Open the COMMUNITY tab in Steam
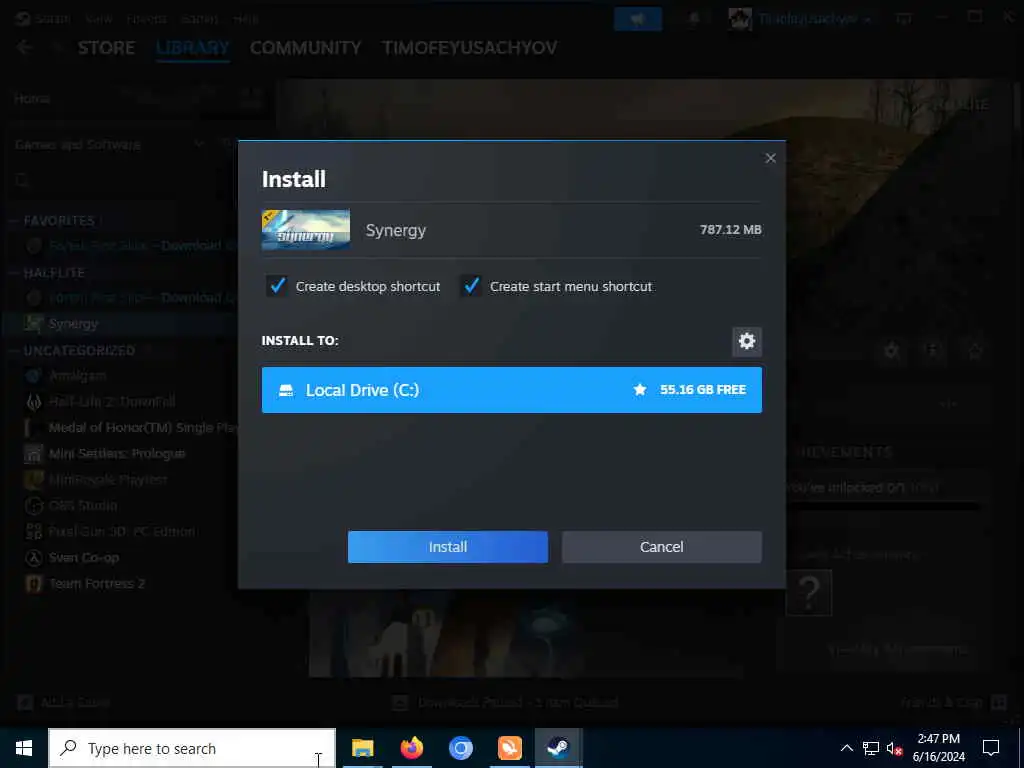The width and height of the screenshot is (1024, 768). coord(306,48)
